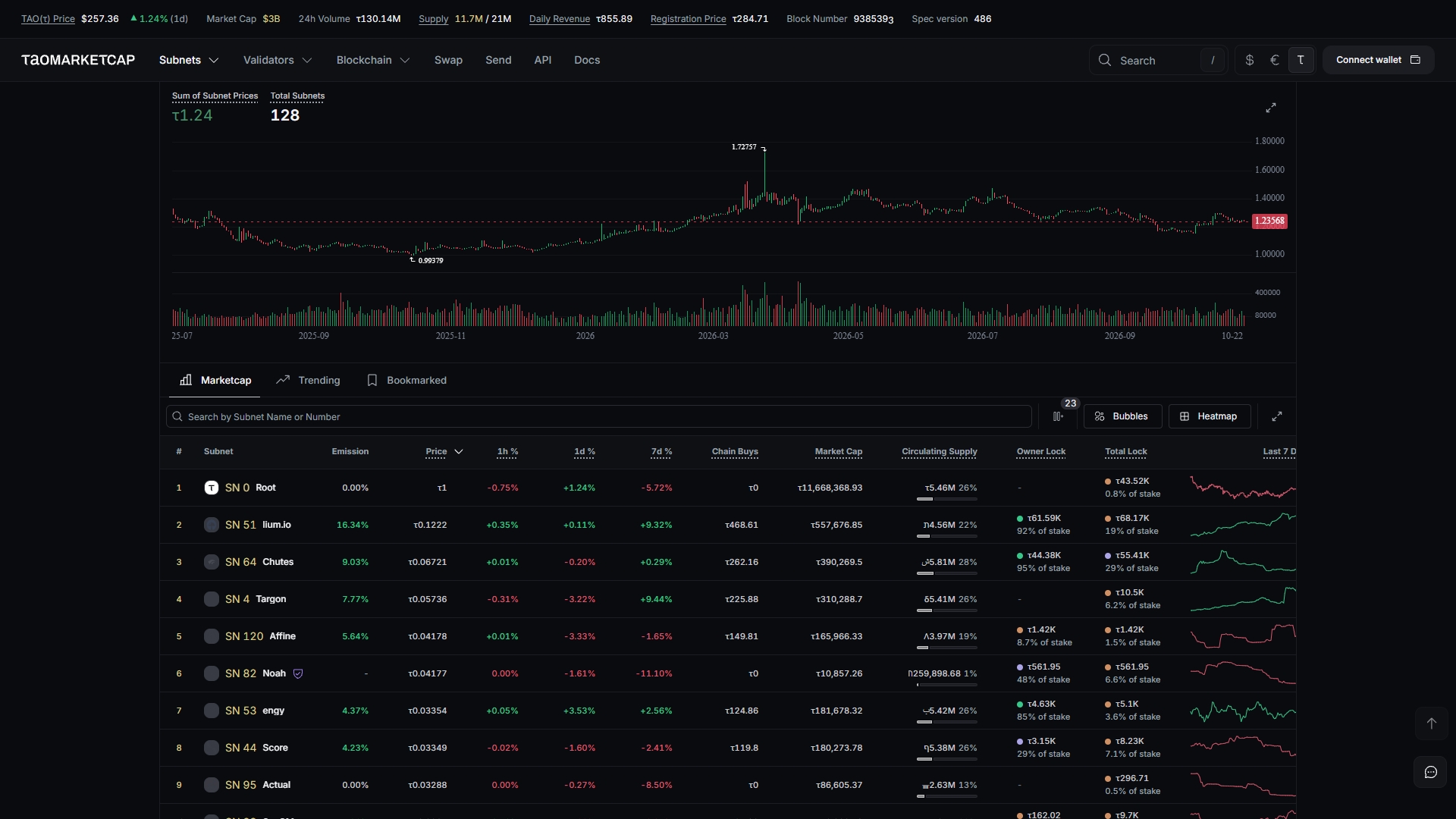Click the SN 4 Targon subnet icon
Image resolution: width=1456 pixels, height=819 pixels.
[x=212, y=599]
